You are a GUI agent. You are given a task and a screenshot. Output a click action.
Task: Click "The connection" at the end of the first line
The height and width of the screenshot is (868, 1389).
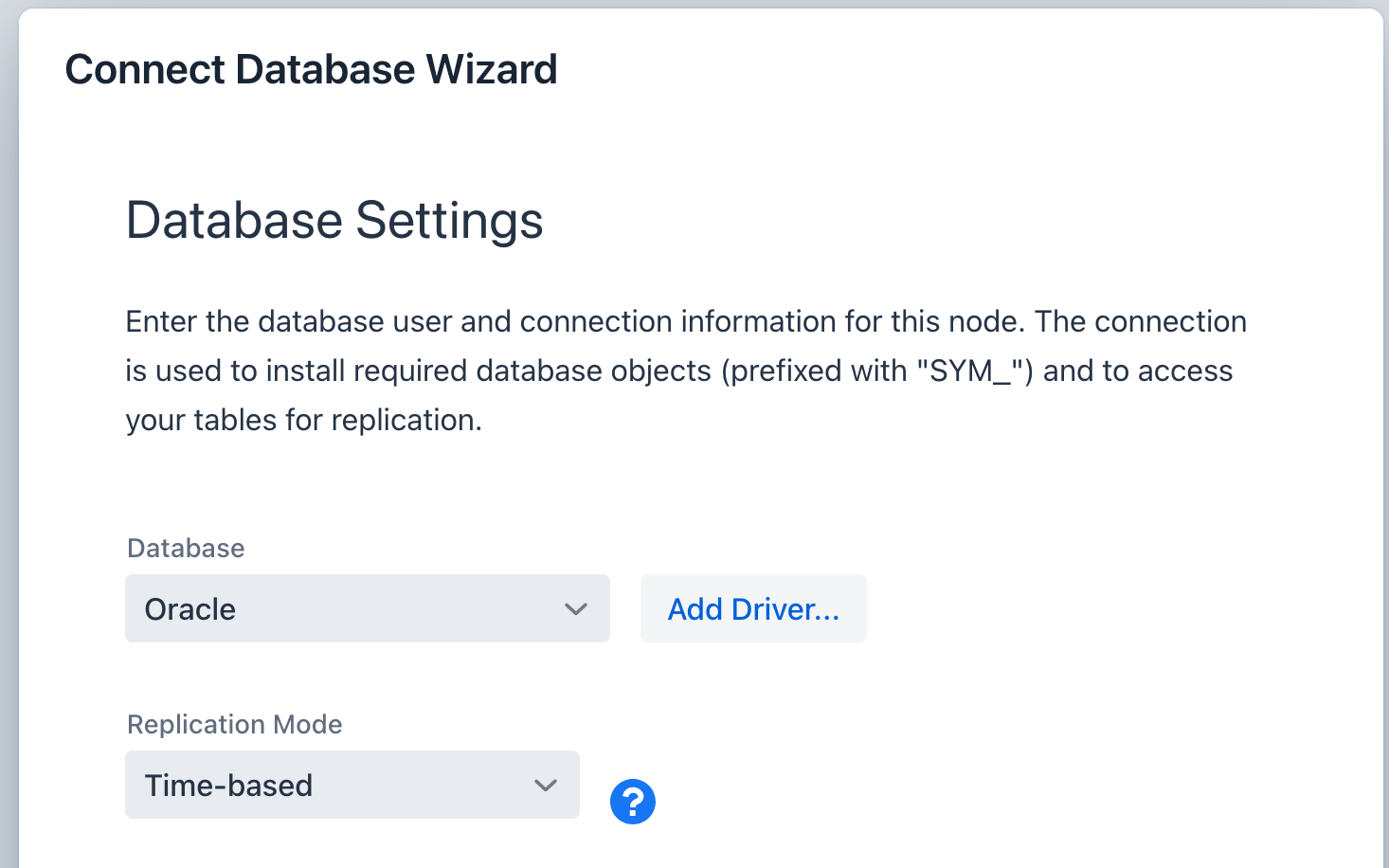pos(1140,321)
